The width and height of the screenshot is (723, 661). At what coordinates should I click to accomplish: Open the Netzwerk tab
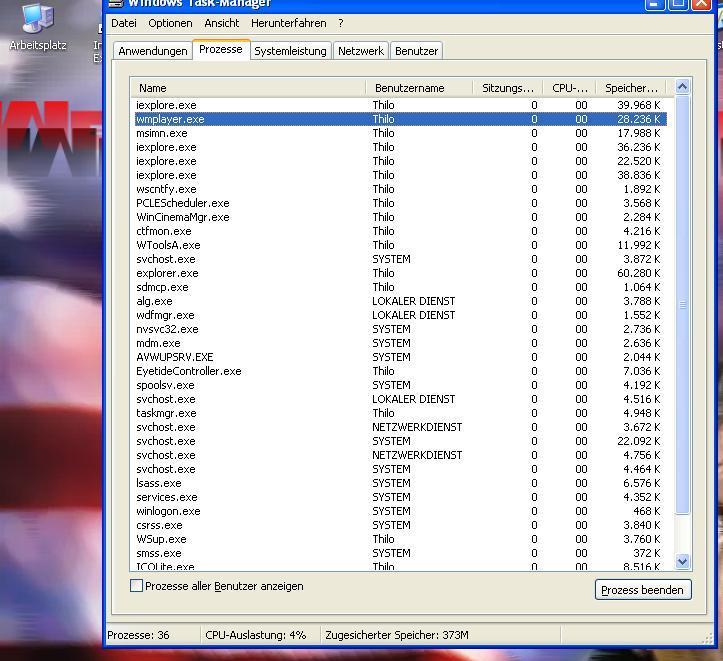click(x=361, y=51)
